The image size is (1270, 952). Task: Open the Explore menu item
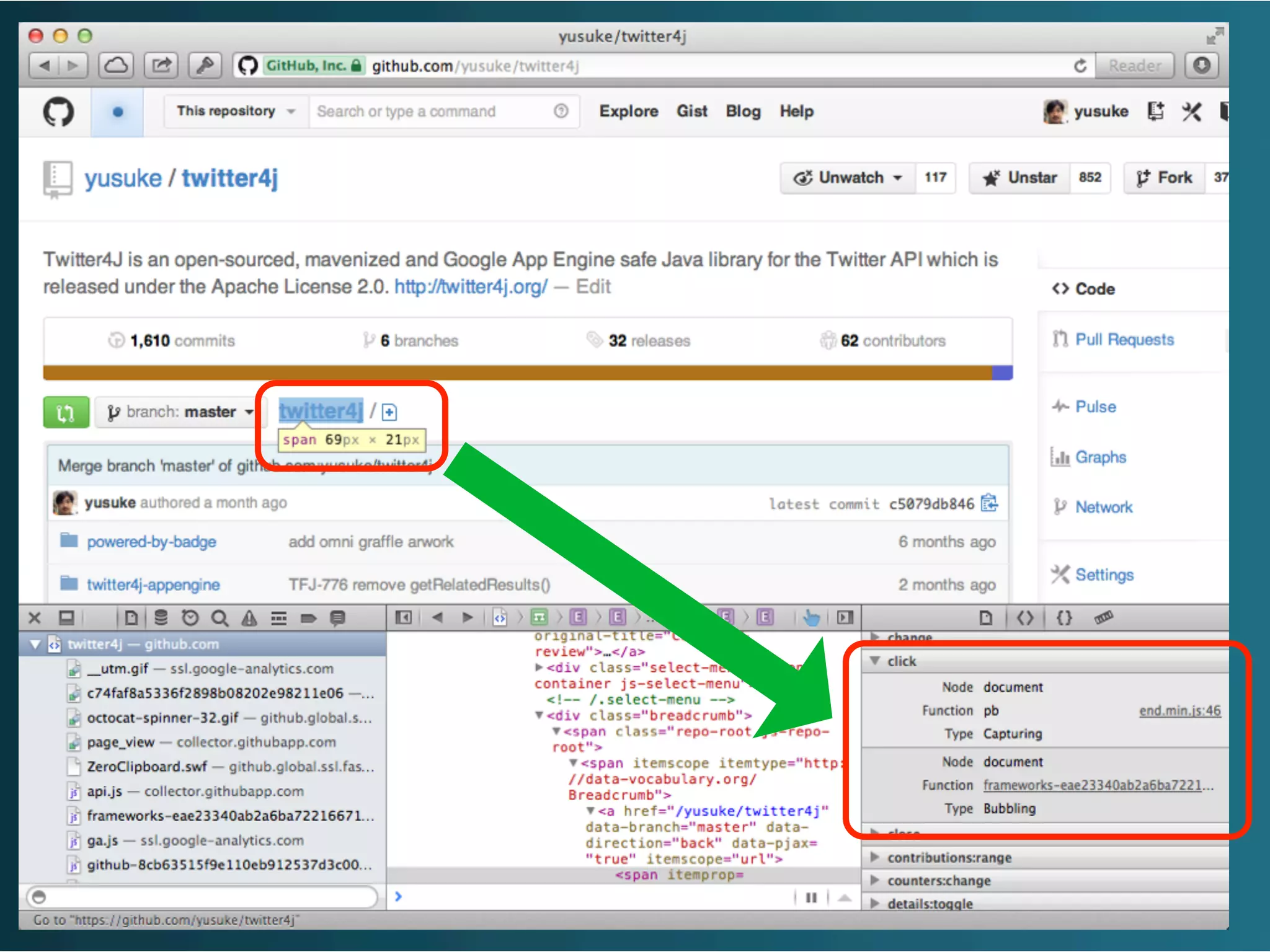[x=628, y=112]
